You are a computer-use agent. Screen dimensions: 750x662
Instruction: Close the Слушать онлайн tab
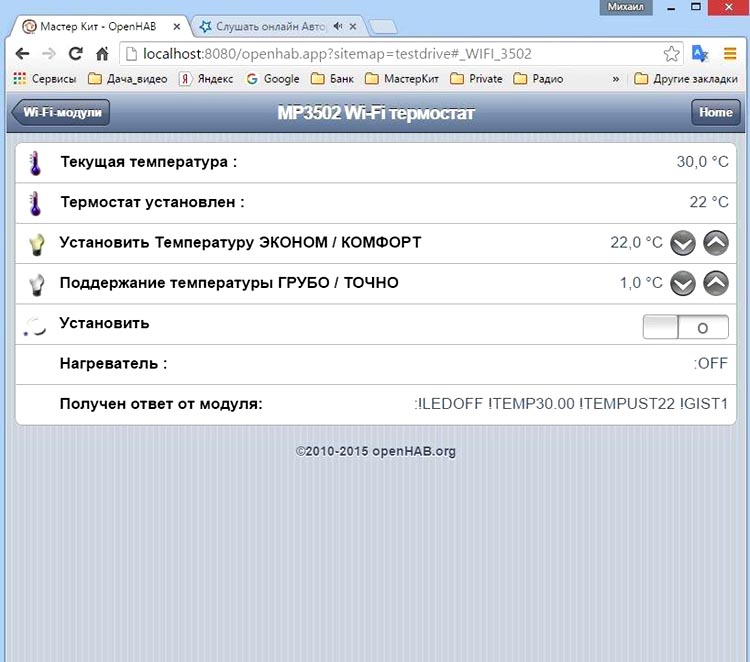tap(353, 26)
